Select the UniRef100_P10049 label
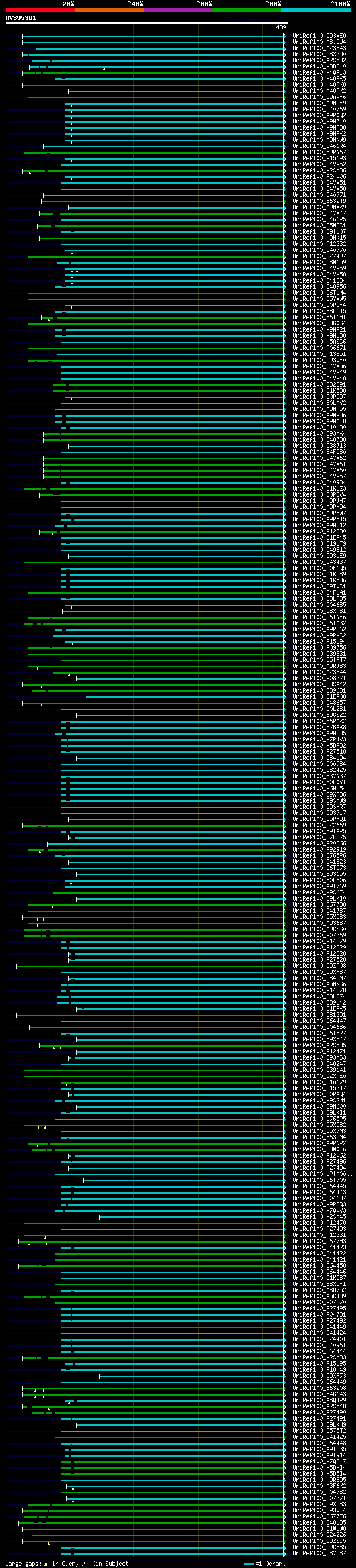 pos(319,1369)
